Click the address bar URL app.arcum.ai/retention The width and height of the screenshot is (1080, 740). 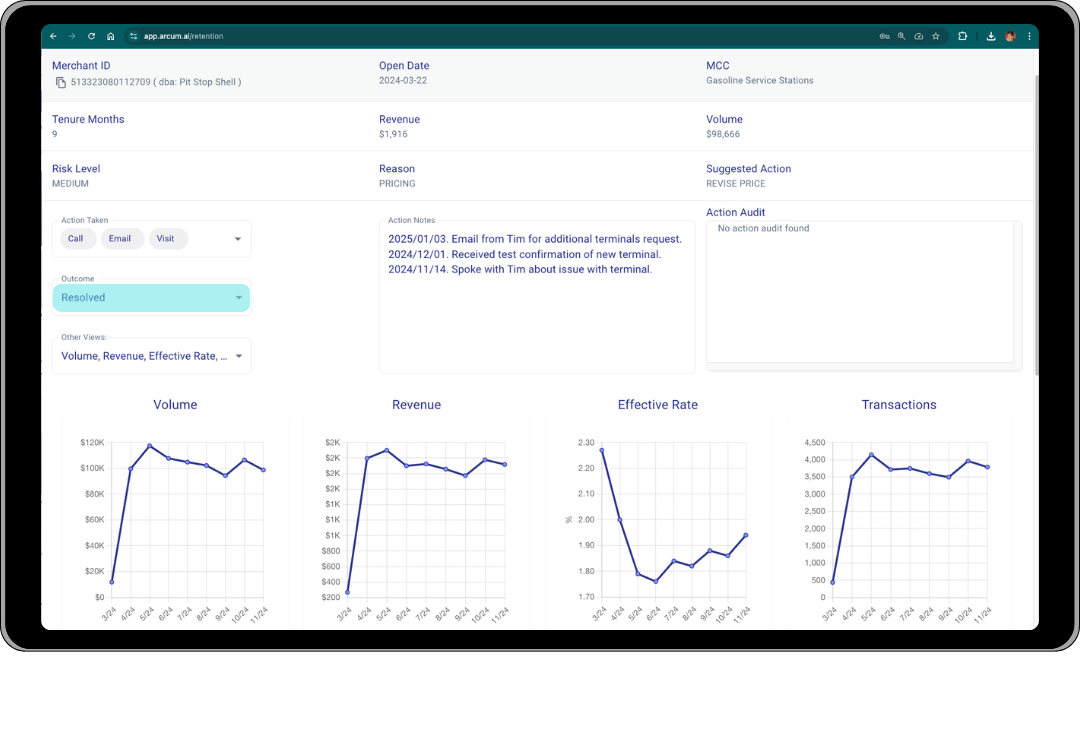pos(183,36)
